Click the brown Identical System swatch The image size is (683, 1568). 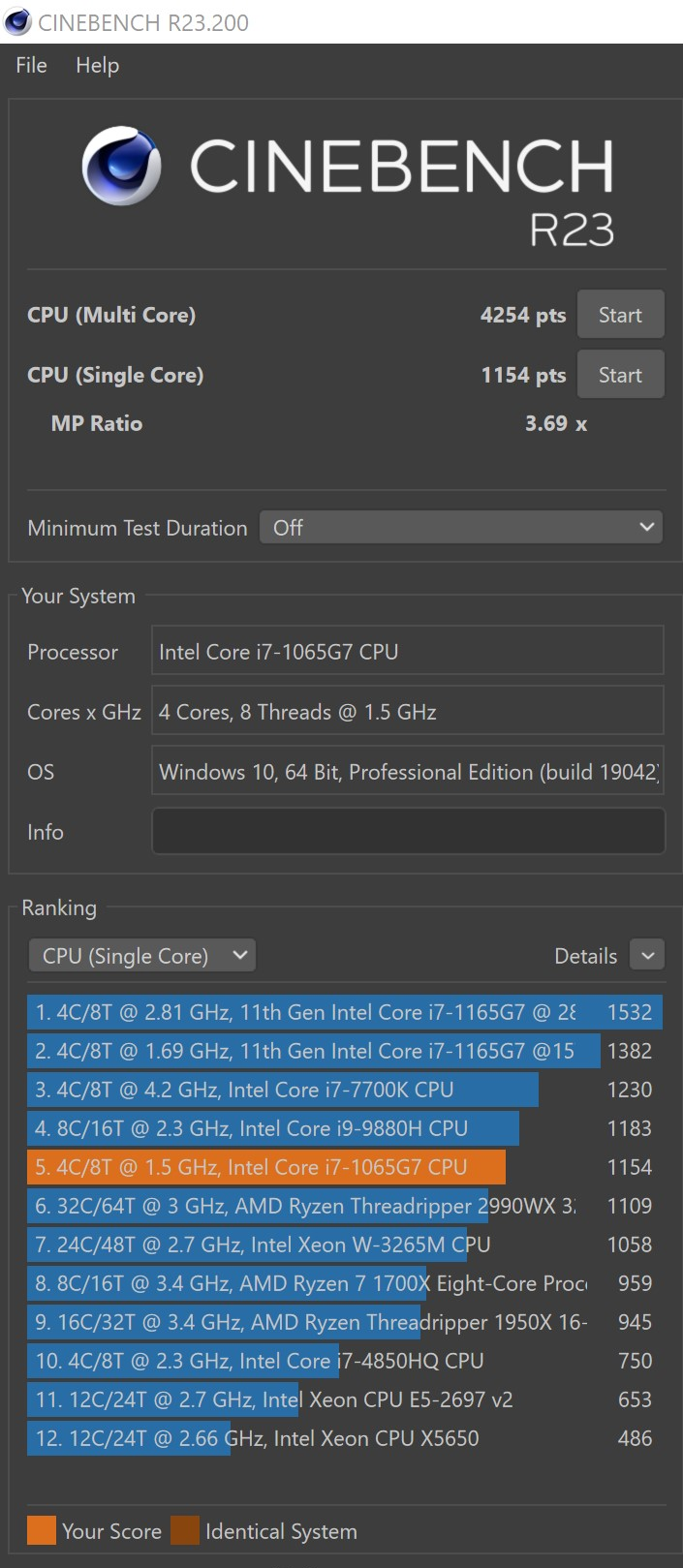[x=185, y=1531]
